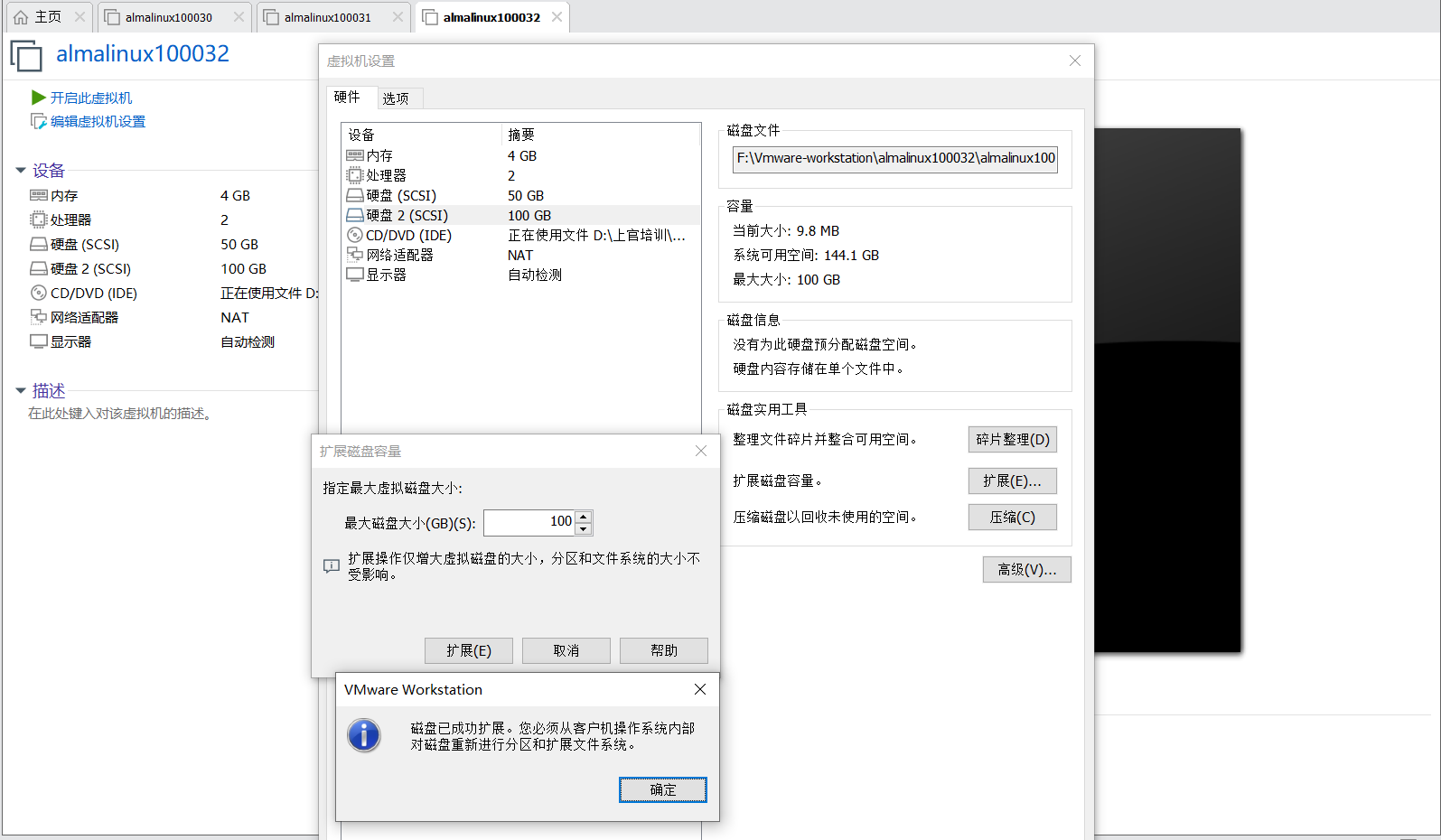Click the network adapter icon in the main panel
Image resolution: width=1441 pixels, height=840 pixels.
[38, 317]
